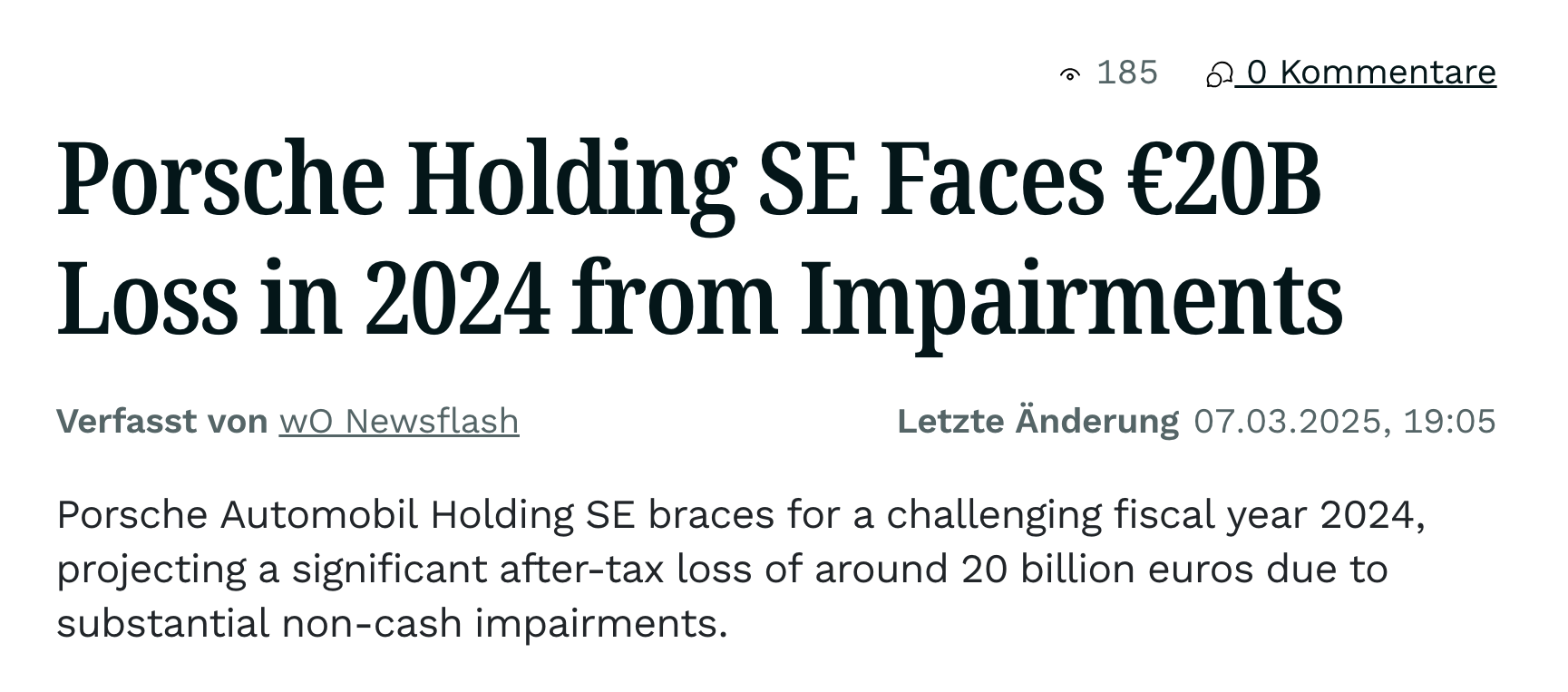
Task: Click the 19:05 timestamp
Action: click(x=1449, y=422)
